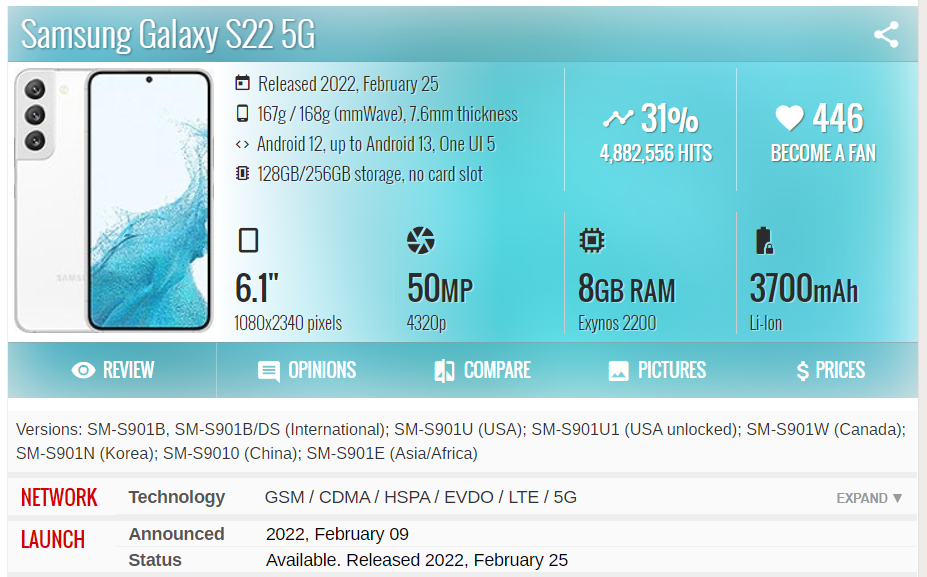Click the display size screen icon
The width and height of the screenshot is (927, 577).
pos(248,241)
